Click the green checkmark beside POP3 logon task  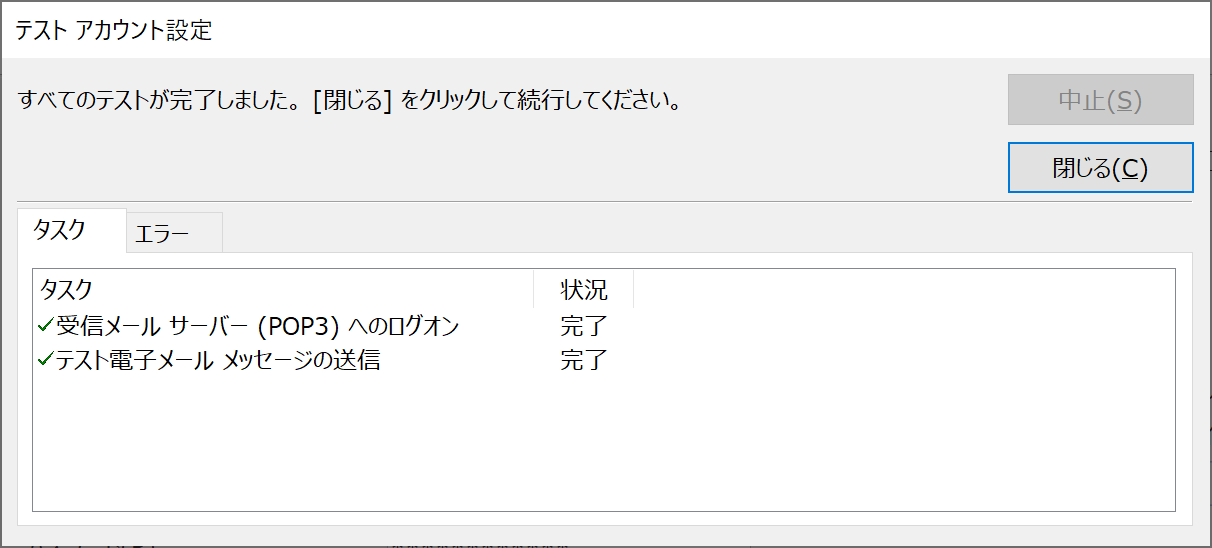point(45,325)
